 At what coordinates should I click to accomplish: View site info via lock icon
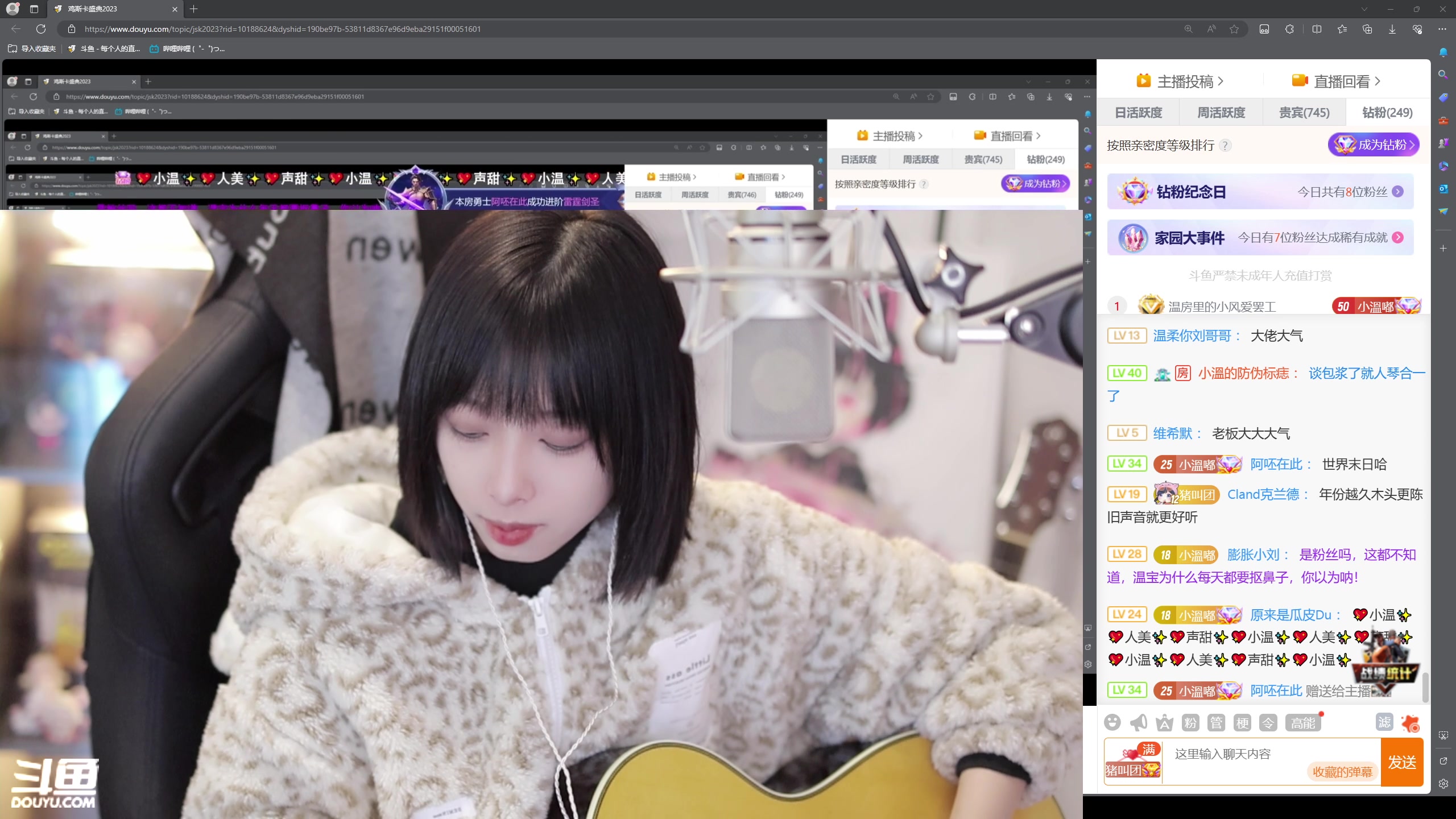pos(72,29)
